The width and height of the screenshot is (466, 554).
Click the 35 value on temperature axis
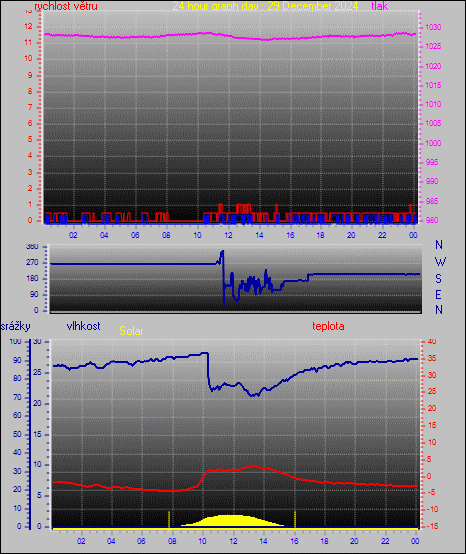click(x=432, y=358)
